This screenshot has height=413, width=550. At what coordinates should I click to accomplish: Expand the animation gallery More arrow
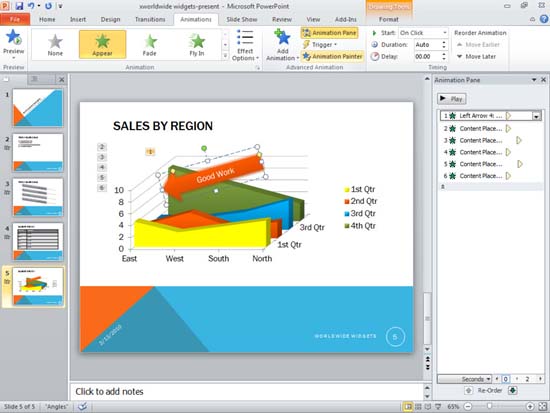[225, 55]
